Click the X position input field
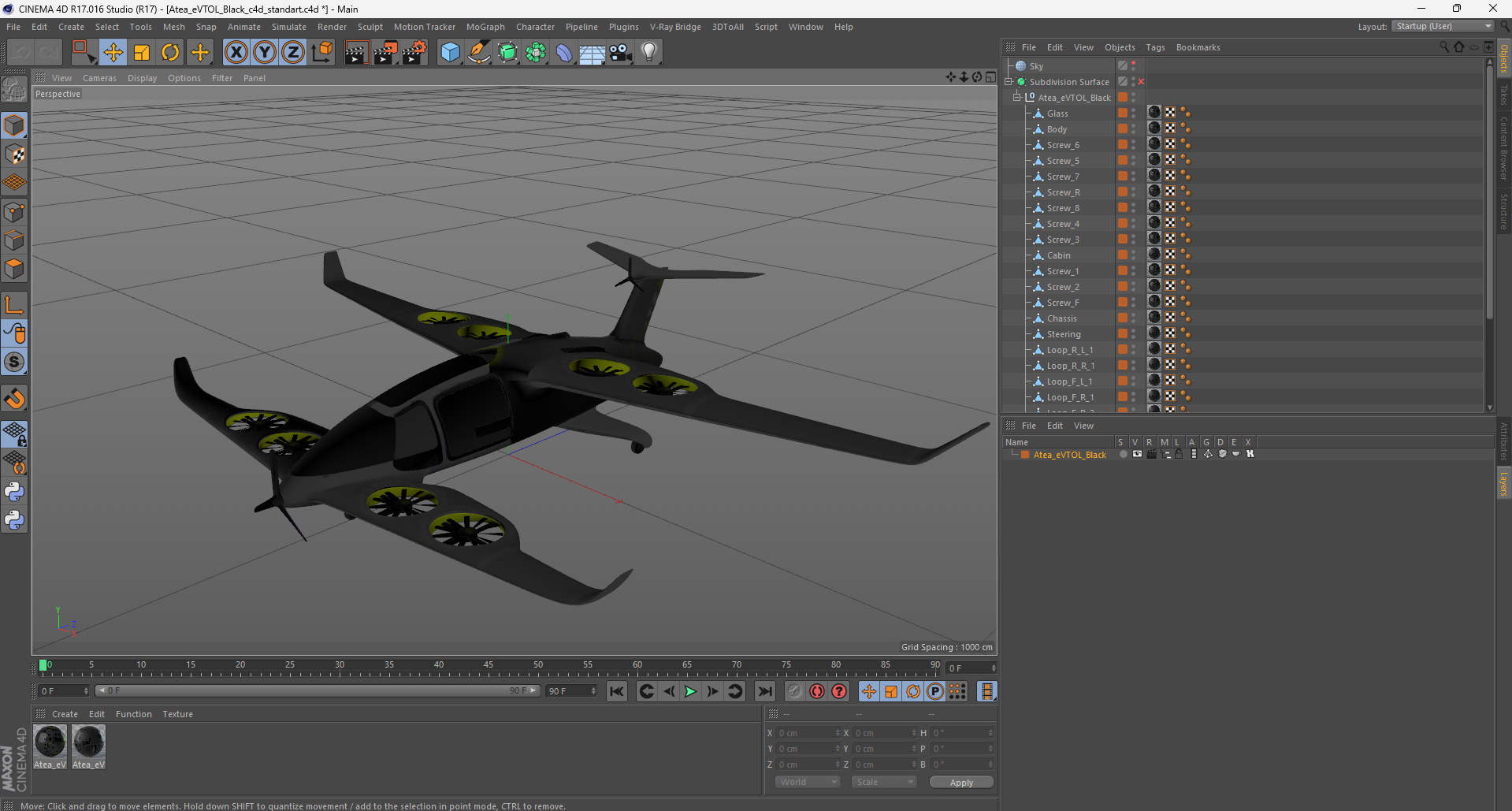 pos(808,733)
